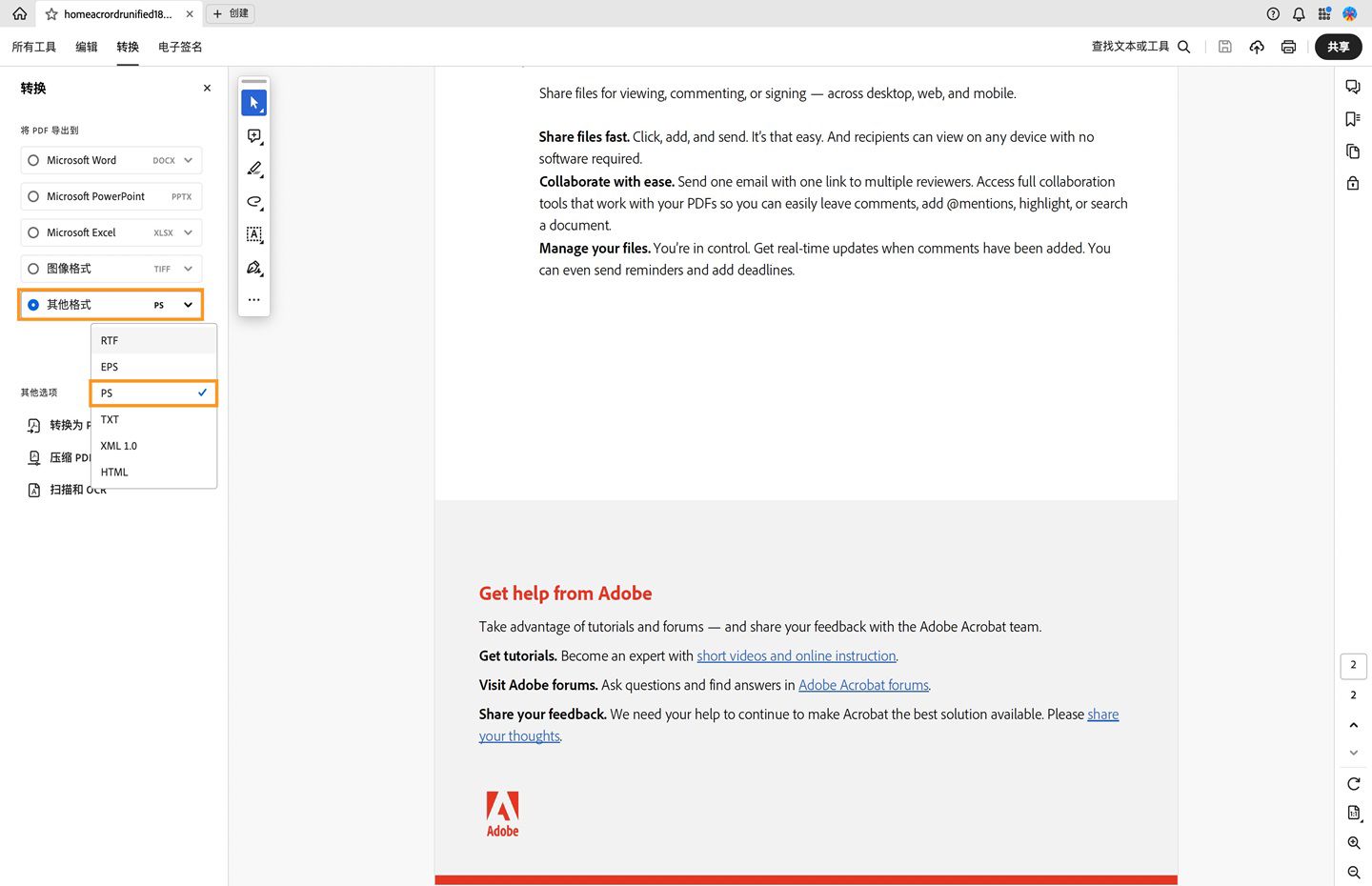The height and width of the screenshot is (886, 1372).
Task: Click the 转换为 PDF icon
Action: [x=34, y=426]
